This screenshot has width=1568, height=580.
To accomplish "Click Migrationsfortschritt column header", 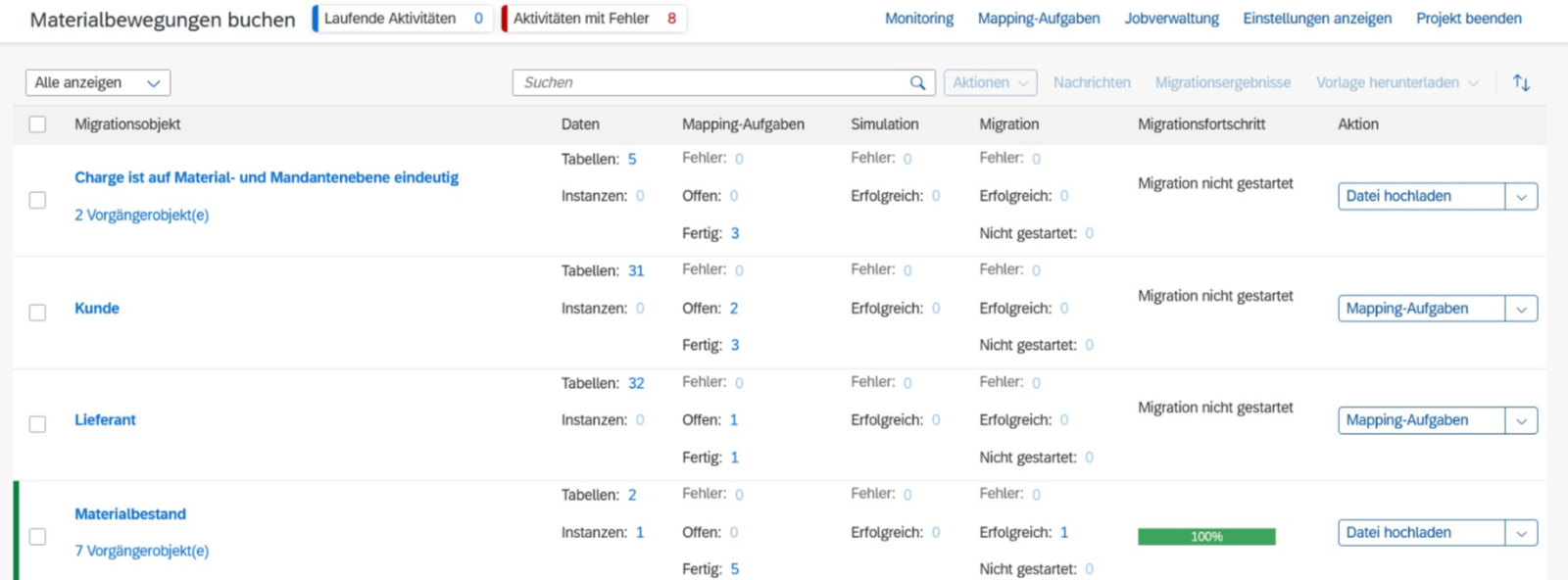I will (1201, 124).
